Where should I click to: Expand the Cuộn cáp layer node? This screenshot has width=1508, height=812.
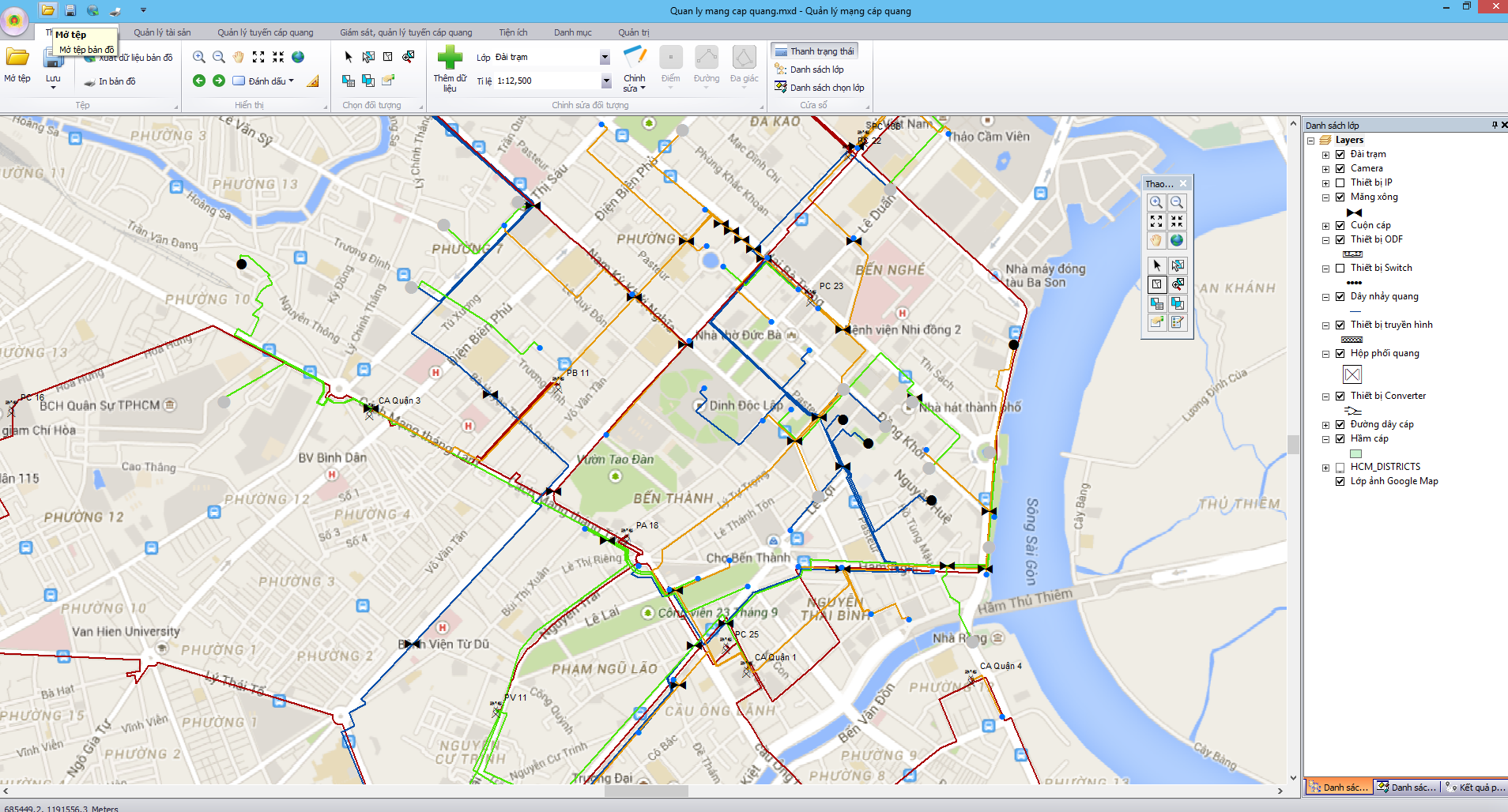pos(1325,226)
